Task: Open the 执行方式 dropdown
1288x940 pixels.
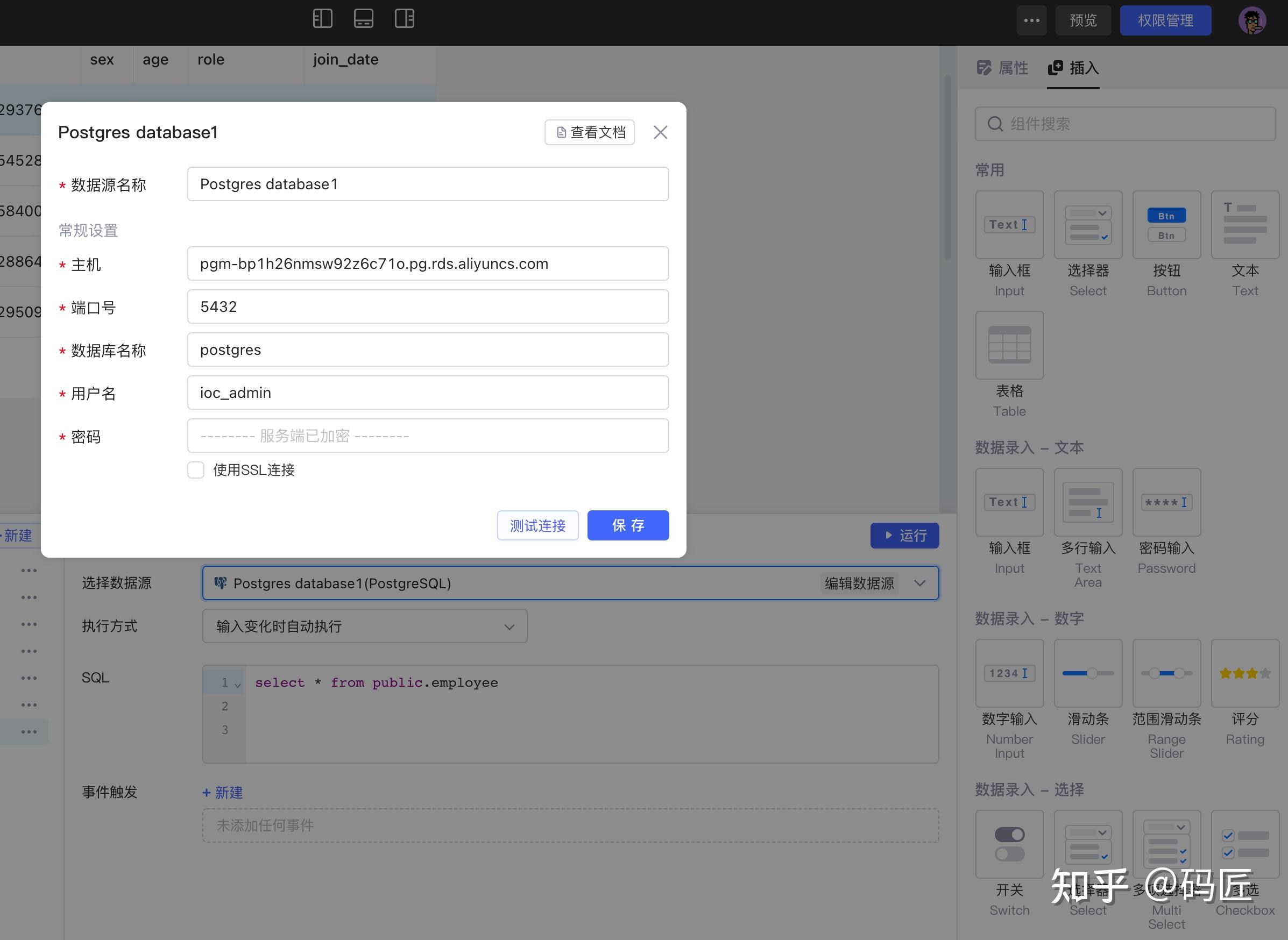Action: [x=364, y=626]
